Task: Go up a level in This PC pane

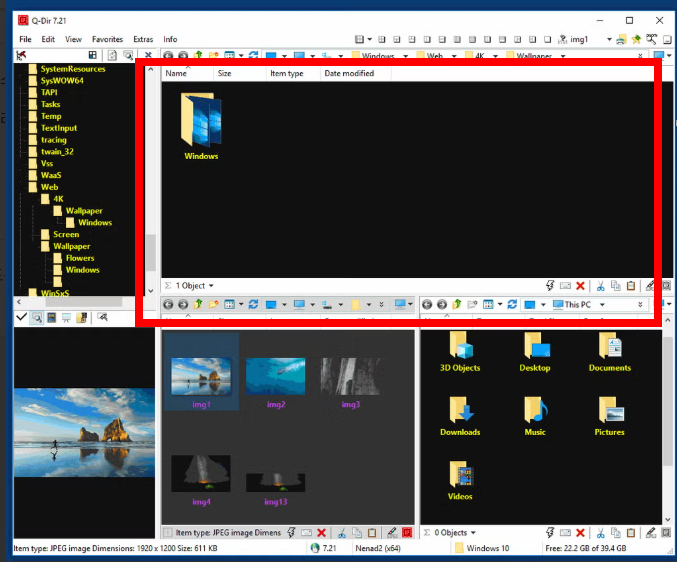Action: (x=457, y=304)
